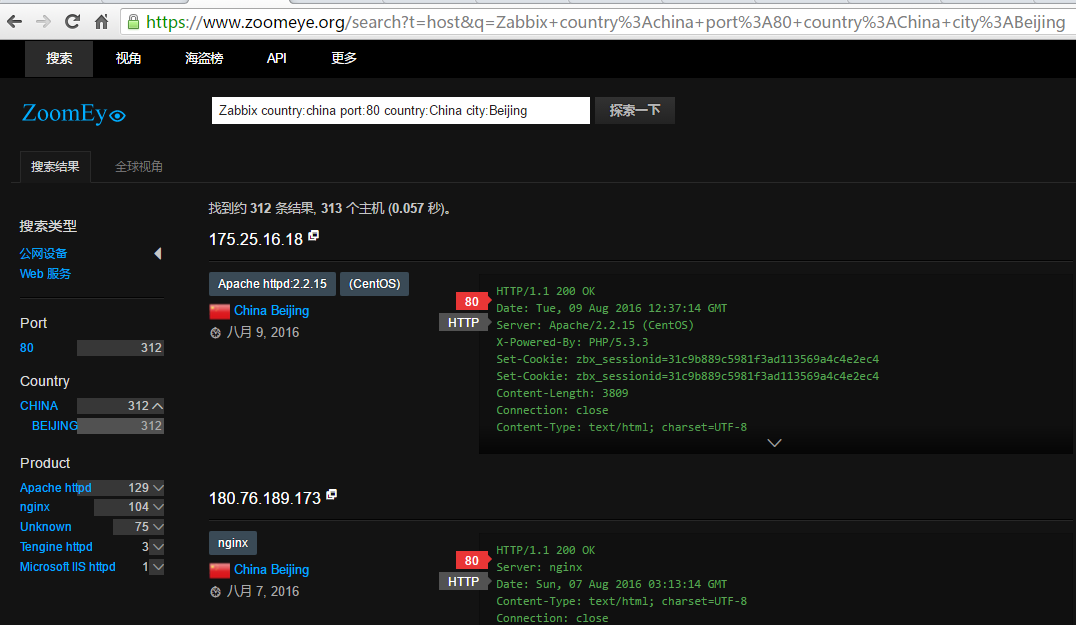
Task: Click the China flag in first result
Action: [219, 311]
